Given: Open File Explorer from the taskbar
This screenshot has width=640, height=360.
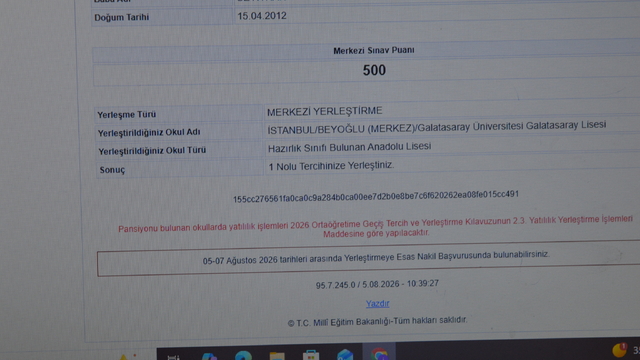Looking at the screenshot, I should click(277, 356).
